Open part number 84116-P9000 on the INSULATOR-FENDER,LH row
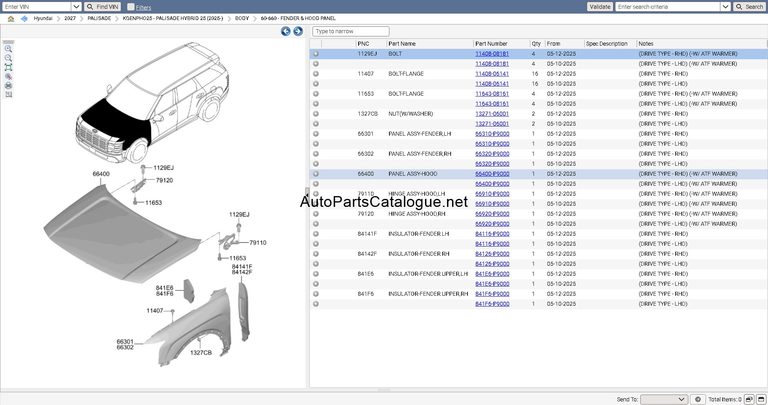768x405 pixels. click(492, 234)
